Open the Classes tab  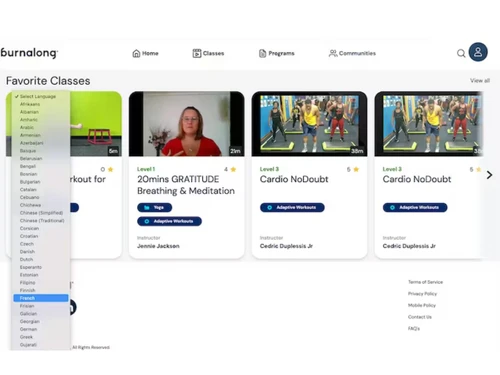pyautogui.click(x=208, y=53)
